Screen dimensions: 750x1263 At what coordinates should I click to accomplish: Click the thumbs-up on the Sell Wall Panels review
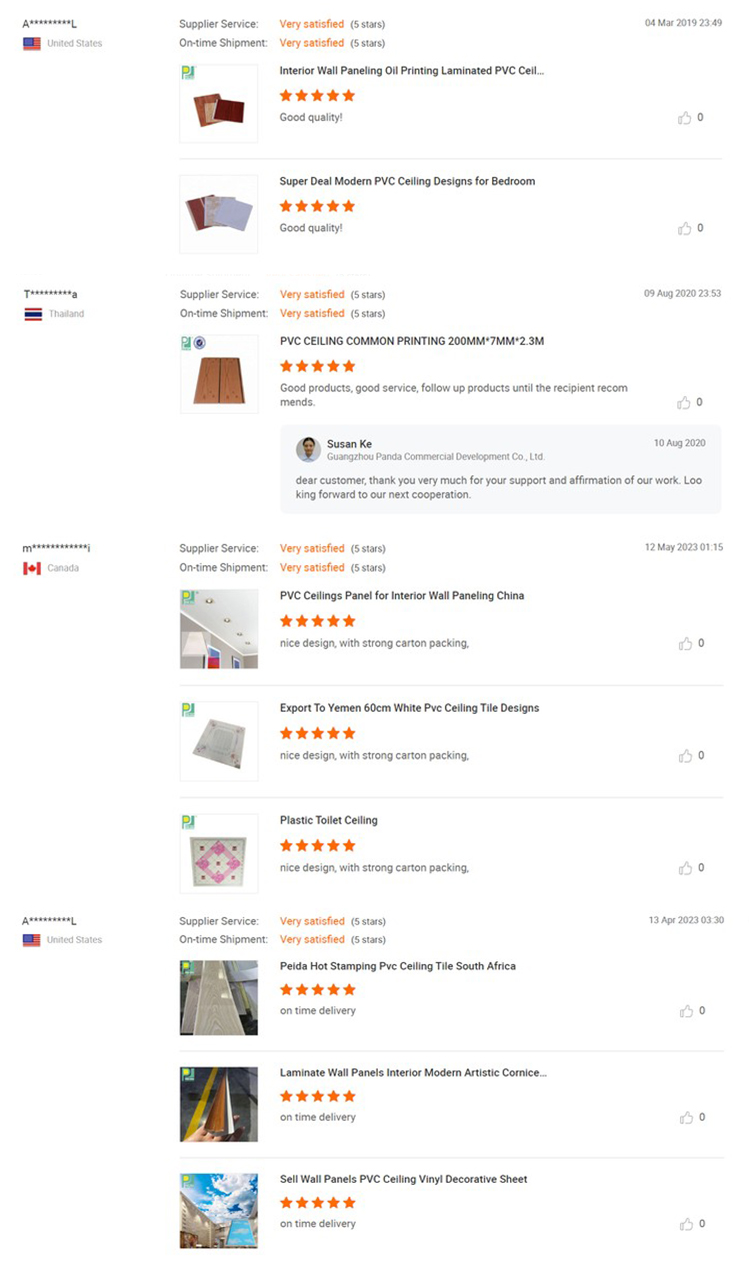pyautogui.click(x=688, y=1223)
